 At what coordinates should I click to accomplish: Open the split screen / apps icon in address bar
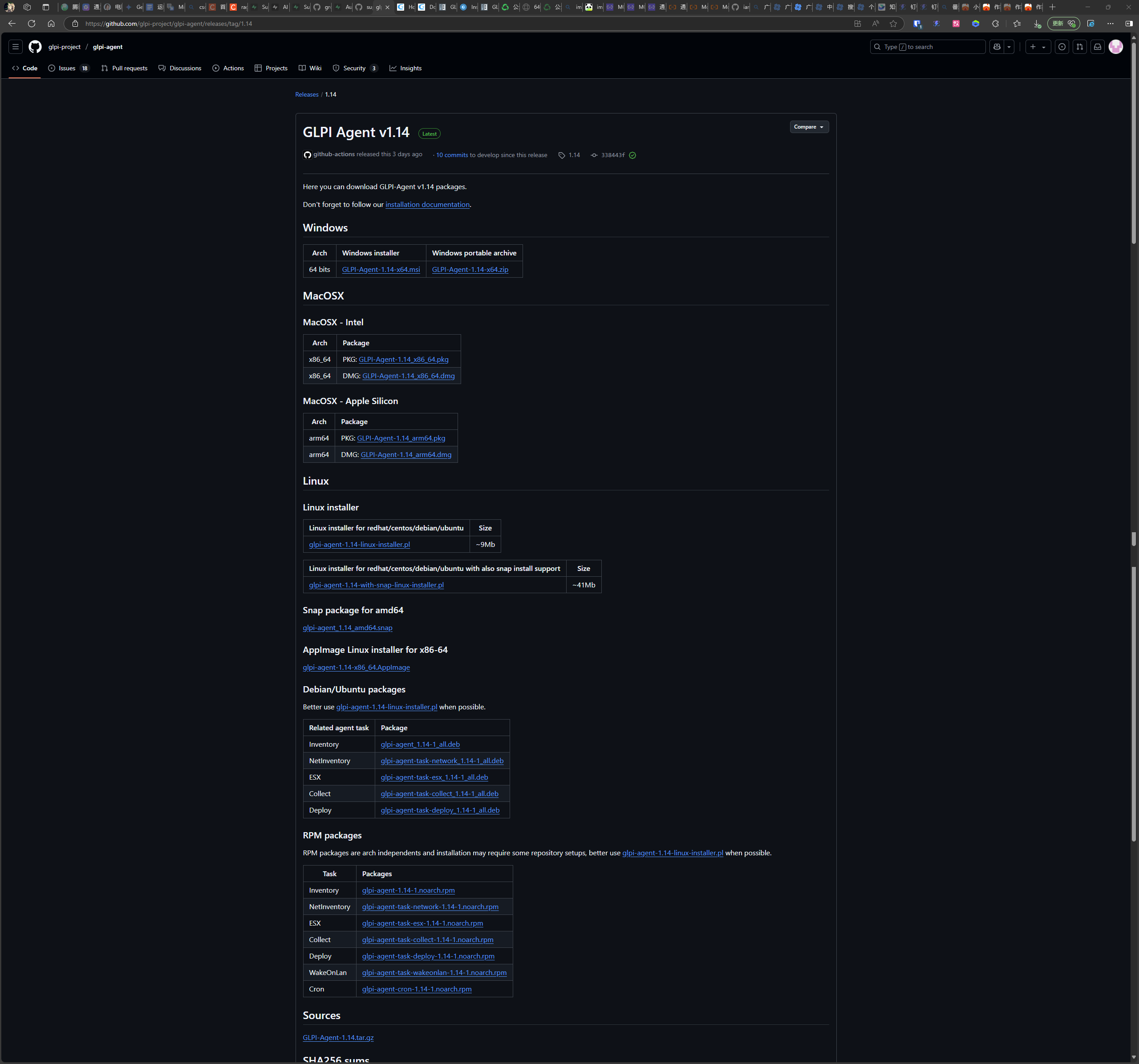pos(858,24)
